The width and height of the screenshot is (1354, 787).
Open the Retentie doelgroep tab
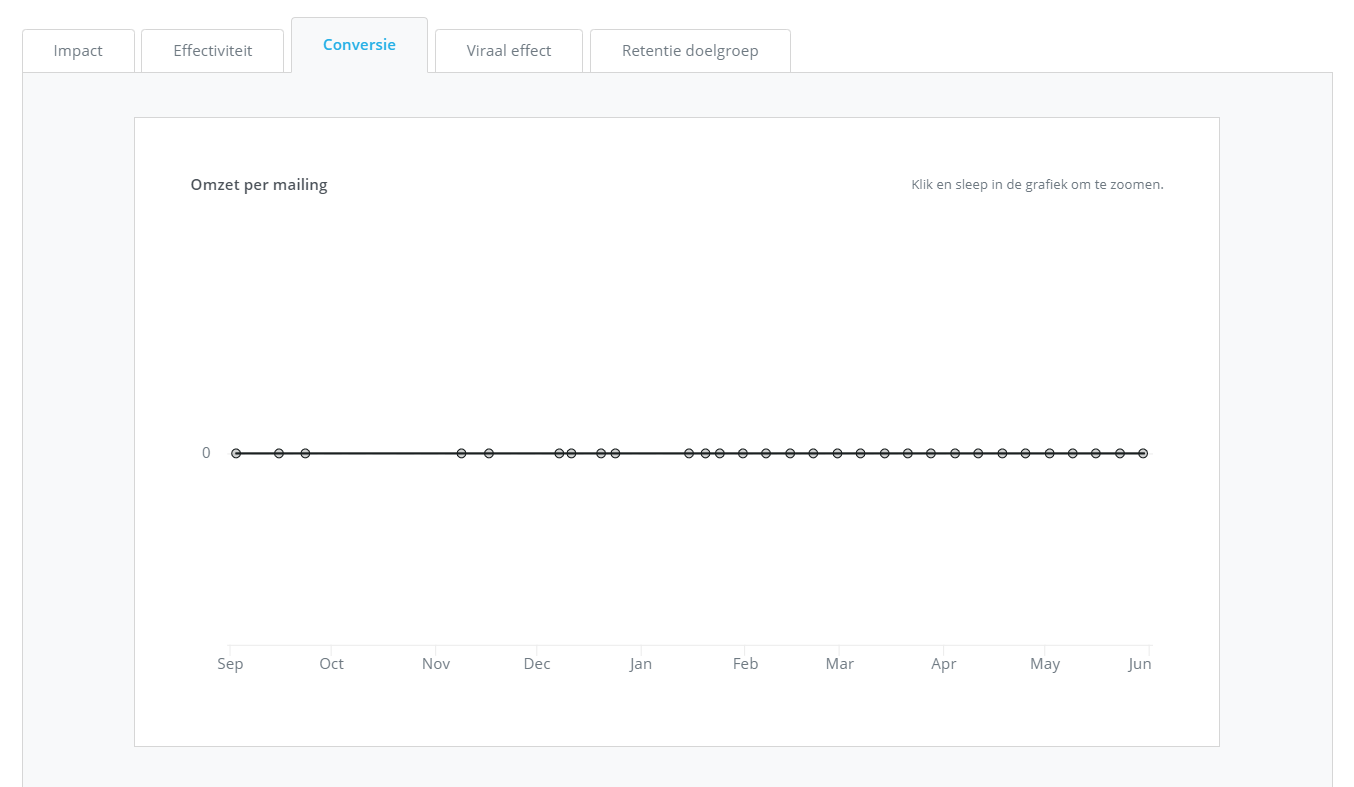coord(690,51)
